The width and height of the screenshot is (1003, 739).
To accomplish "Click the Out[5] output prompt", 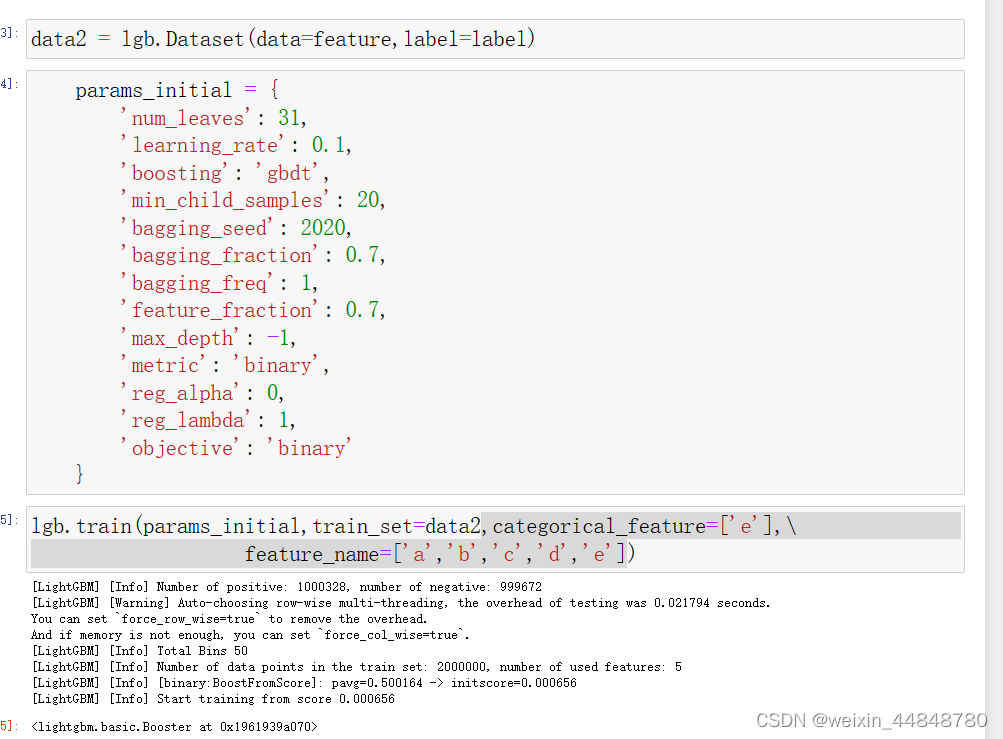I will [10, 726].
